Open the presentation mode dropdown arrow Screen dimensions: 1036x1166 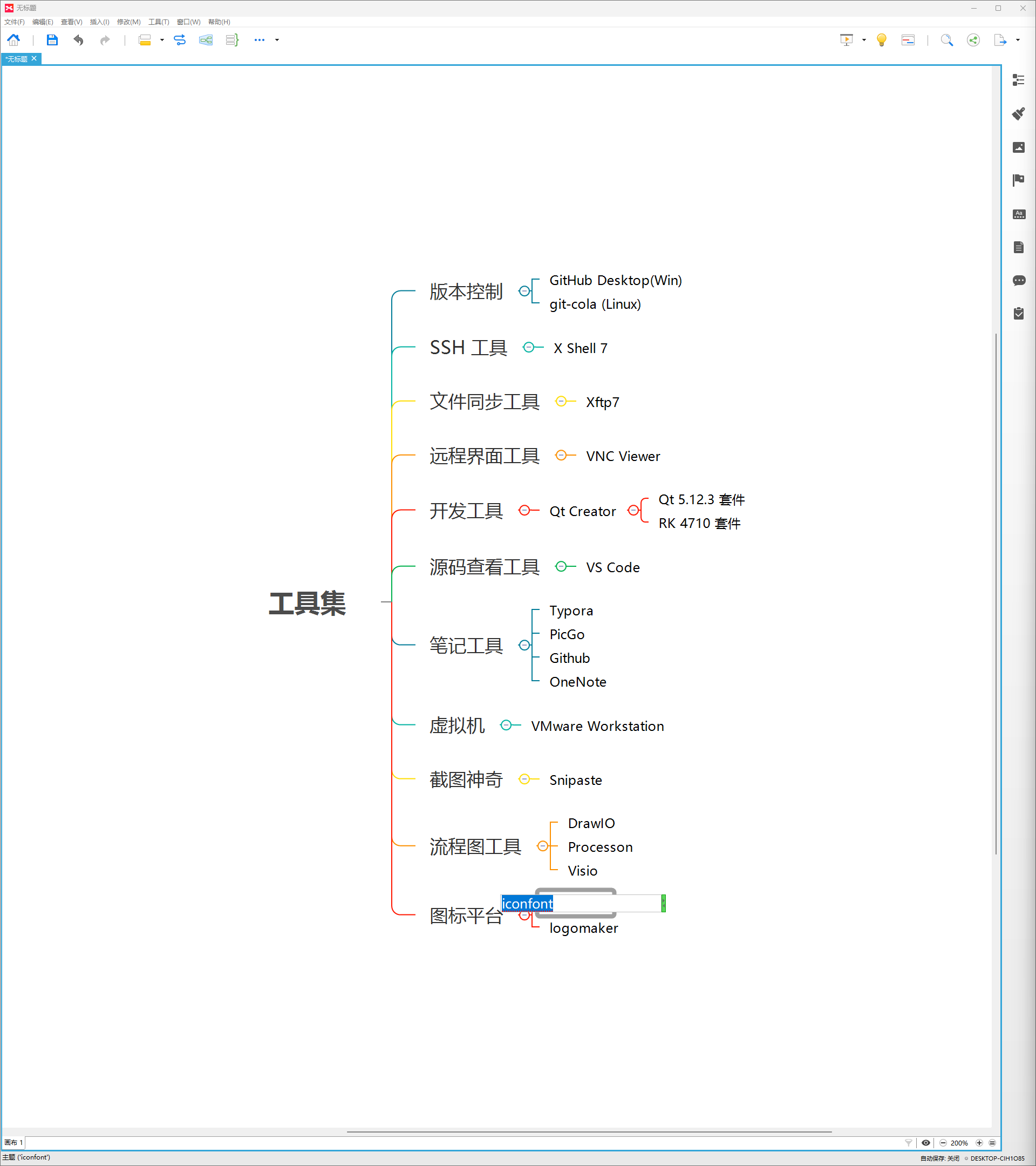(x=864, y=40)
